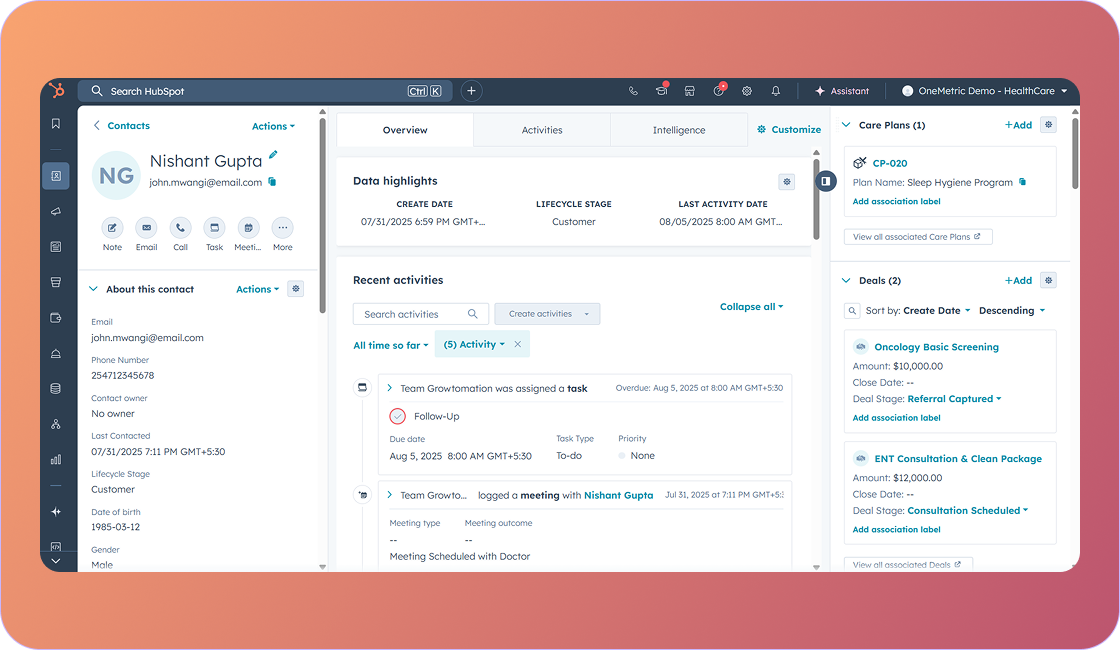Open the calling icon in the top navigation
Screen dimensions: 1120x650
pos(632,91)
